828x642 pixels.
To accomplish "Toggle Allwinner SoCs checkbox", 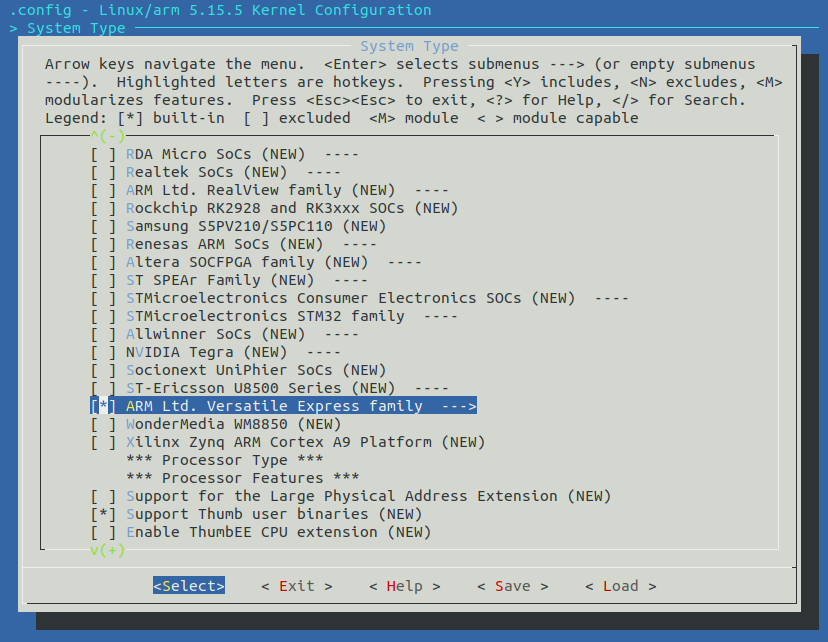I will pyautogui.click(x=104, y=334).
